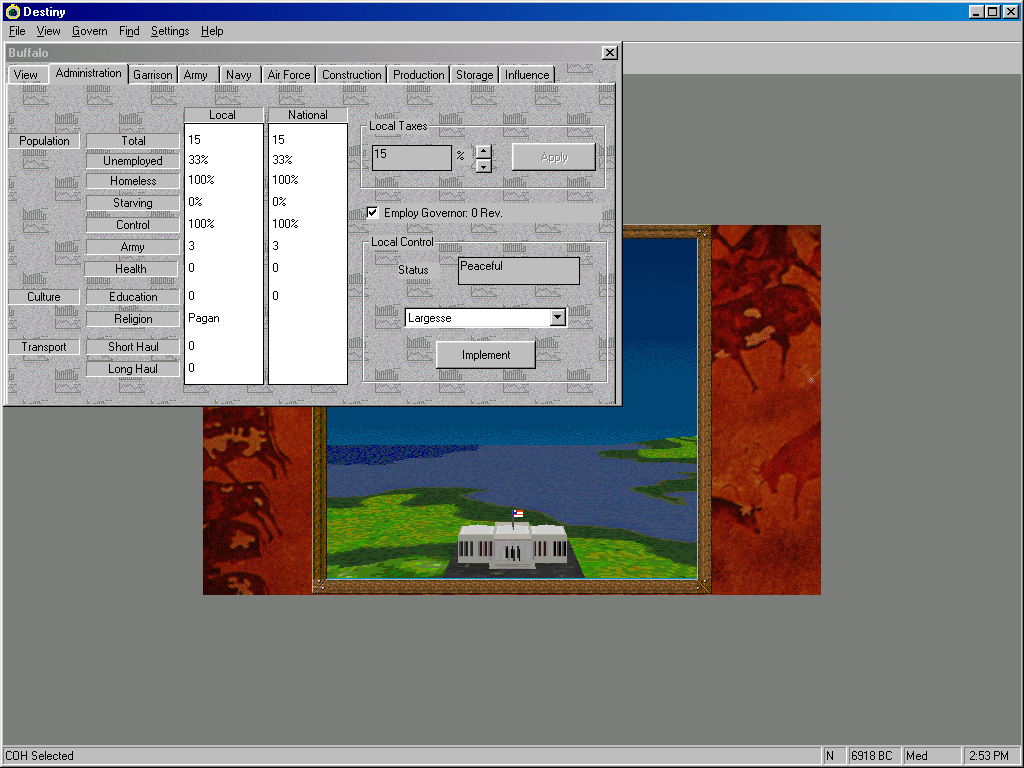Click the Health button

click(131, 268)
